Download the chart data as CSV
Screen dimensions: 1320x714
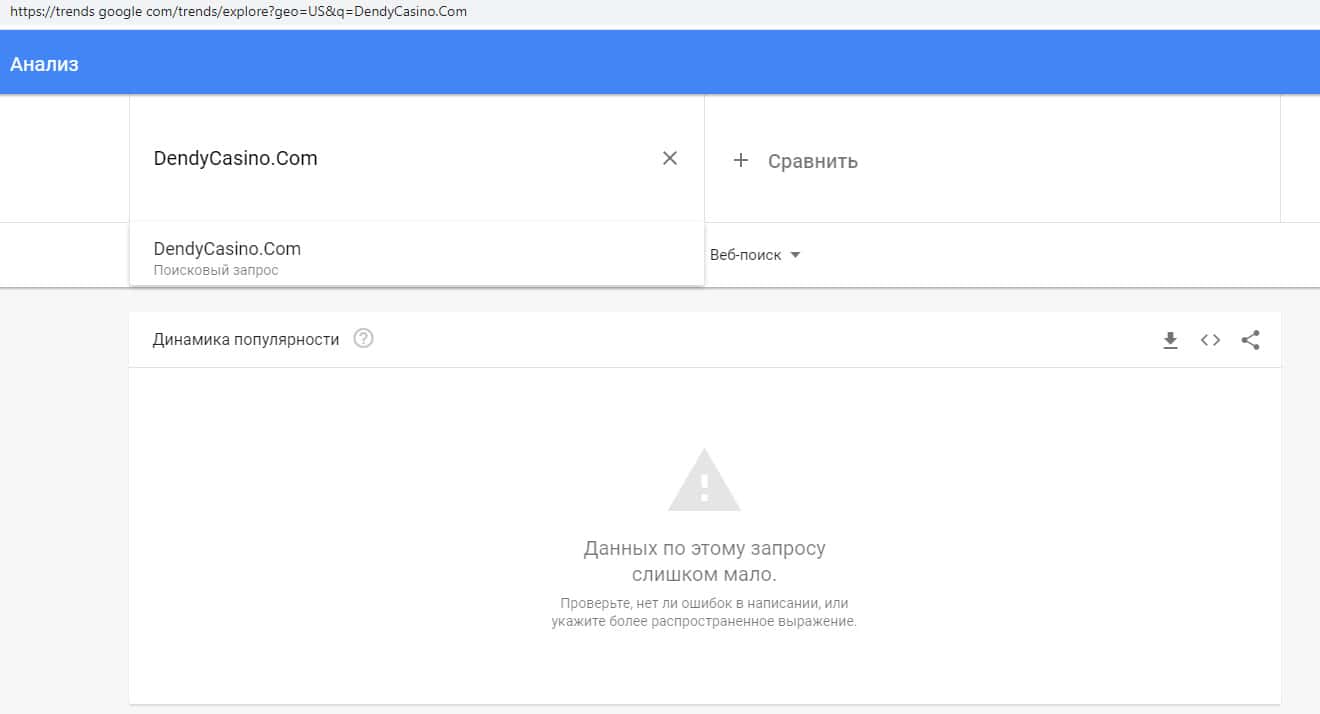[x=1170, y=340]
